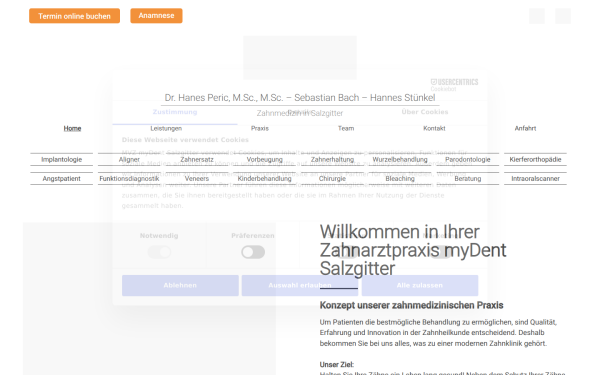
Task: Open the Beratung service link
Action: click(468, 179)
